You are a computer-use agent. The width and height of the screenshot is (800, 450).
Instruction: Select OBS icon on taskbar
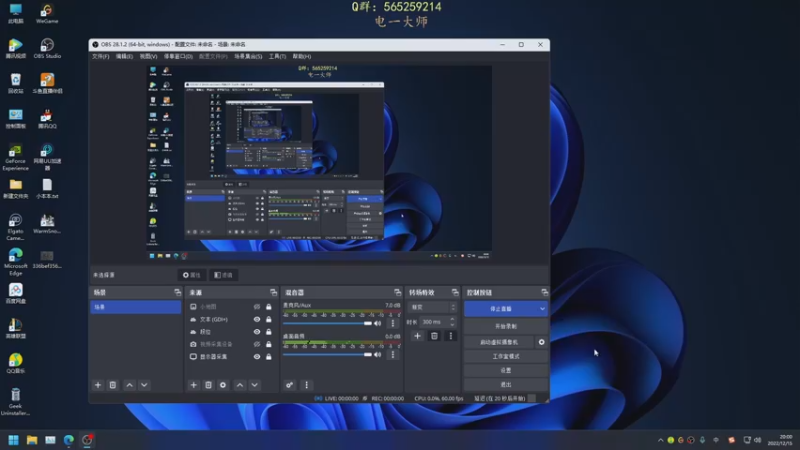(87, 440)
